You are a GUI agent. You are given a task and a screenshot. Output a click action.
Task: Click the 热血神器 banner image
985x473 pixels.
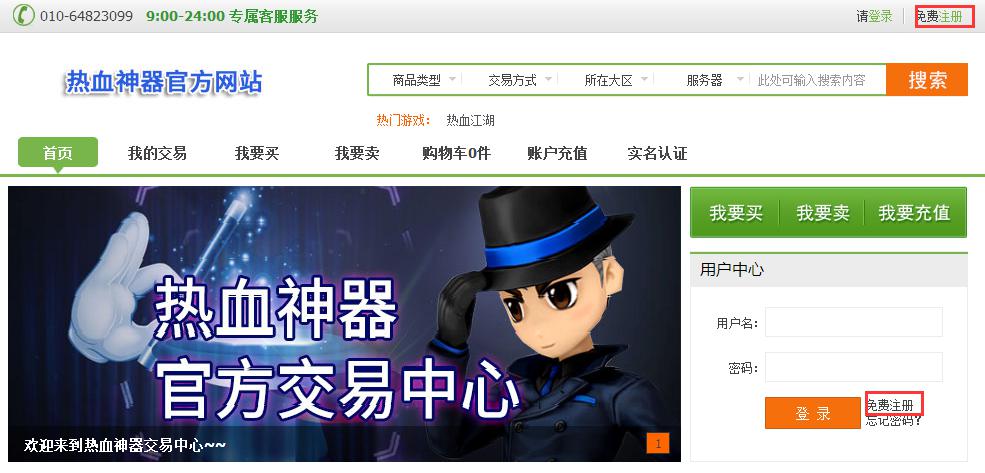344,323
